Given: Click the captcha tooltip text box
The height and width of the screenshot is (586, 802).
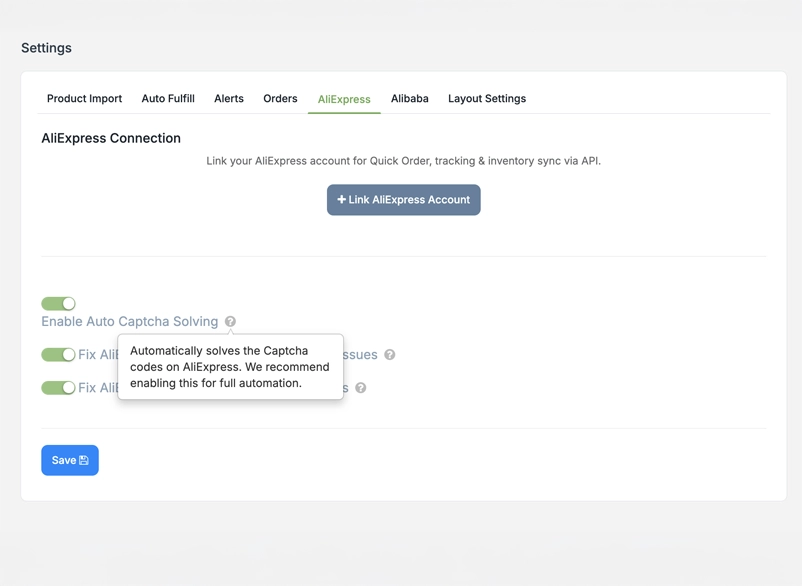Looking at the screenshot, I should [x=230, y=367].
